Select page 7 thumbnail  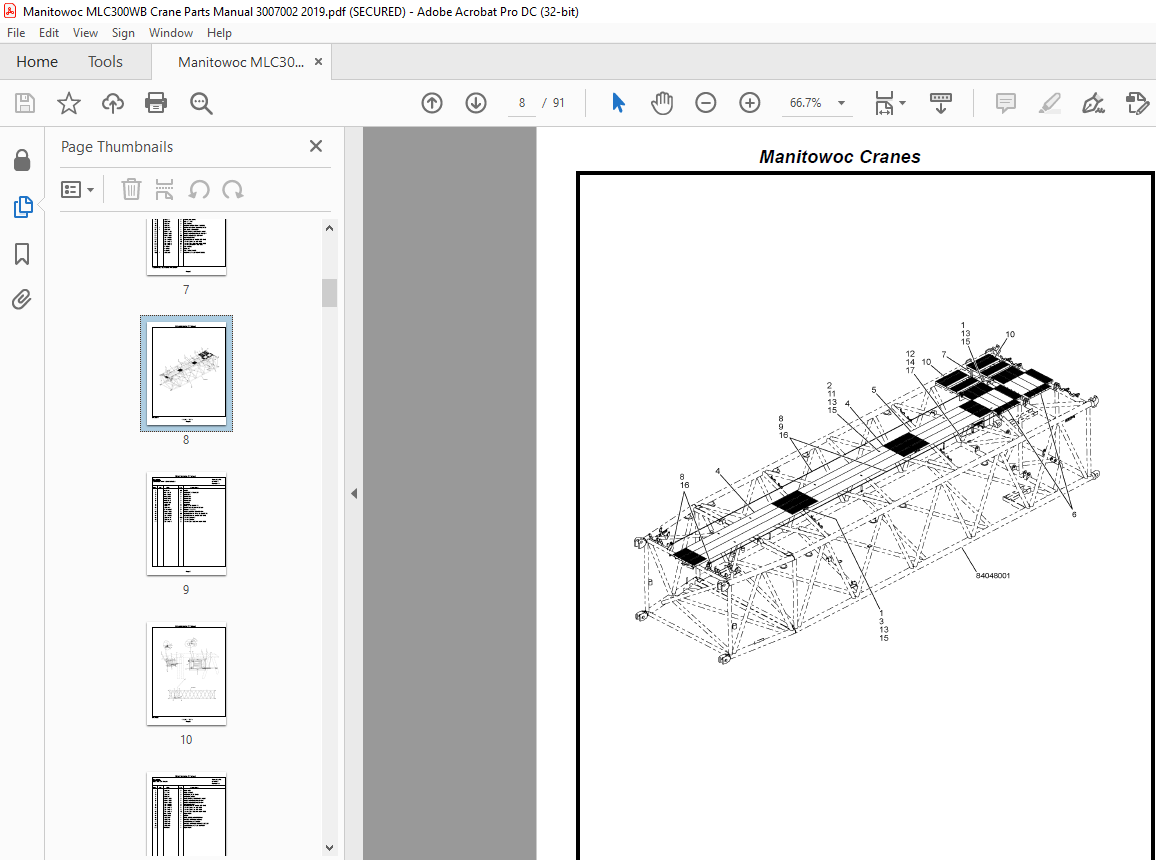click(186, 247)
